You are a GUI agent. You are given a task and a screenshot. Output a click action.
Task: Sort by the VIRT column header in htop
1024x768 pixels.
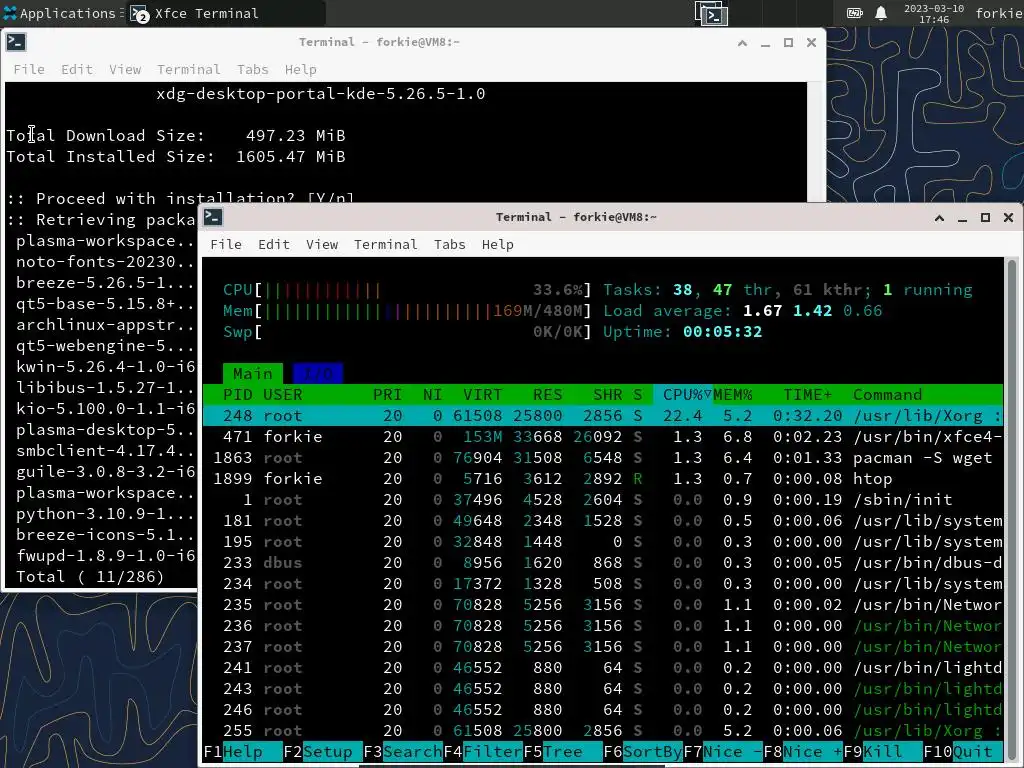click(483, 394)
